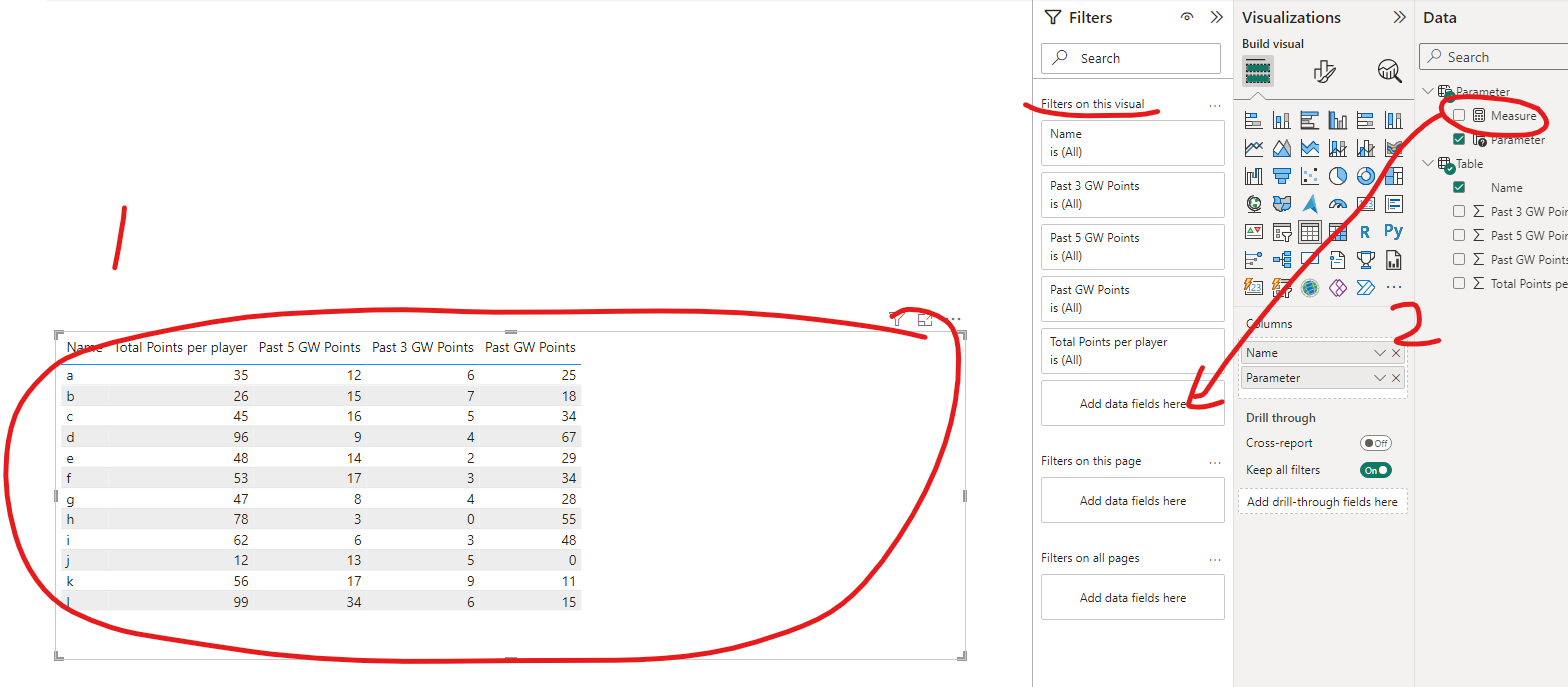The height and width of the screenshot is (687, 1568).
Task: Select the treemap visual
Action: (x=1393, y=176)
